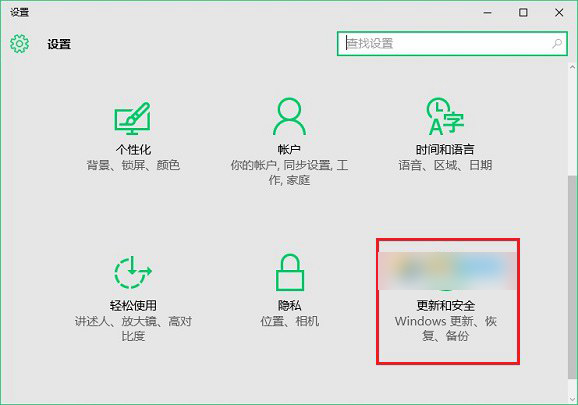The width and height of the screenshot is (578, 405).
Task: Click the 隐私 label
Action: point(289,306)
